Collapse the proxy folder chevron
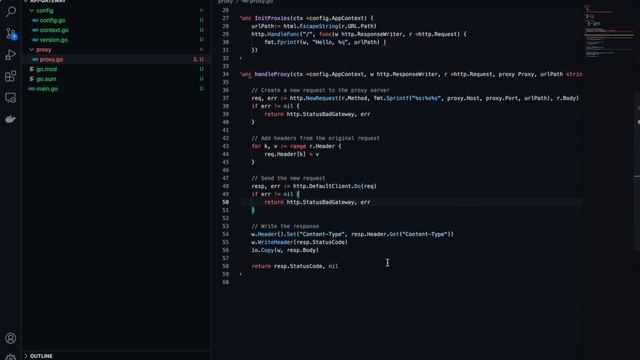Screen dimensions: 640x360 (x=31, y=49)
